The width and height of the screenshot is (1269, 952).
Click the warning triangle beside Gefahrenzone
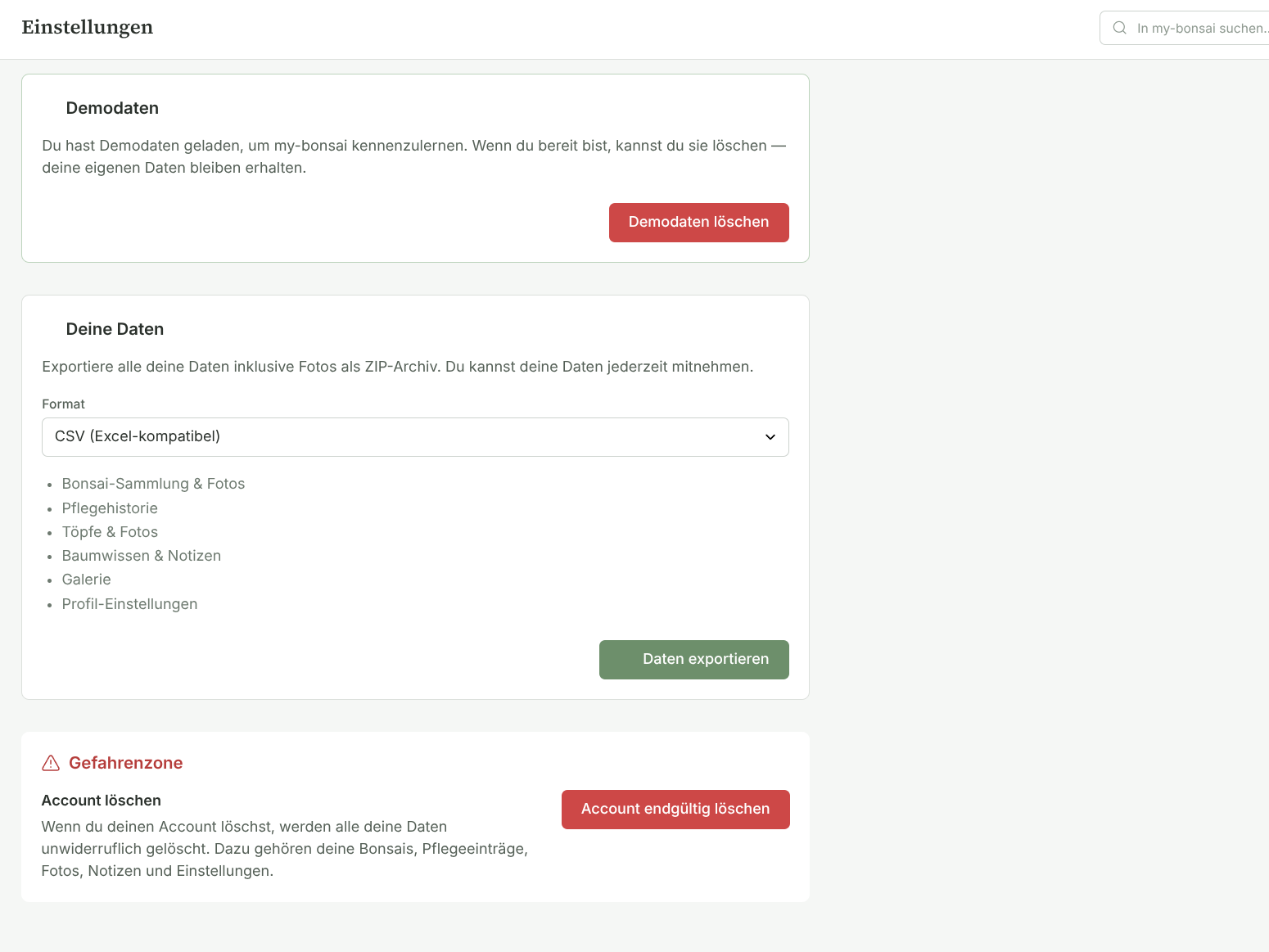(x=50, y=763)
